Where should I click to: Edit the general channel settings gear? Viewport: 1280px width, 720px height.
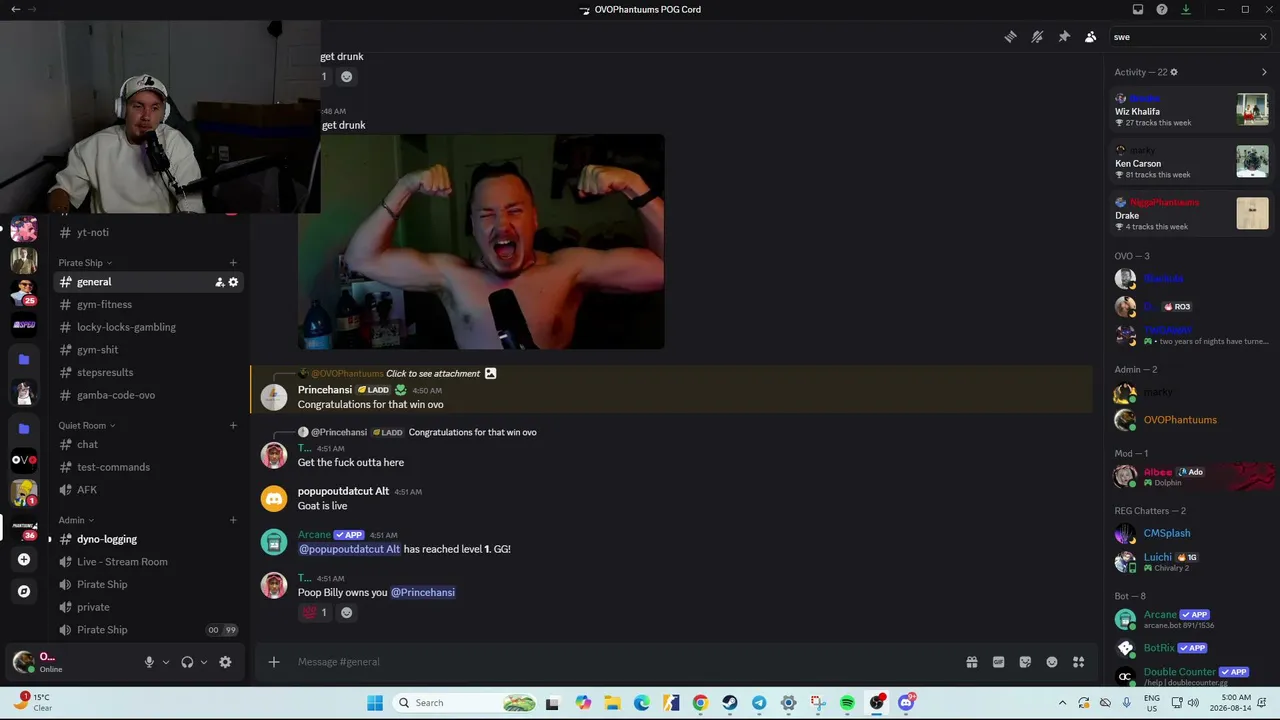pyautogui.click(x=234, y=282)
